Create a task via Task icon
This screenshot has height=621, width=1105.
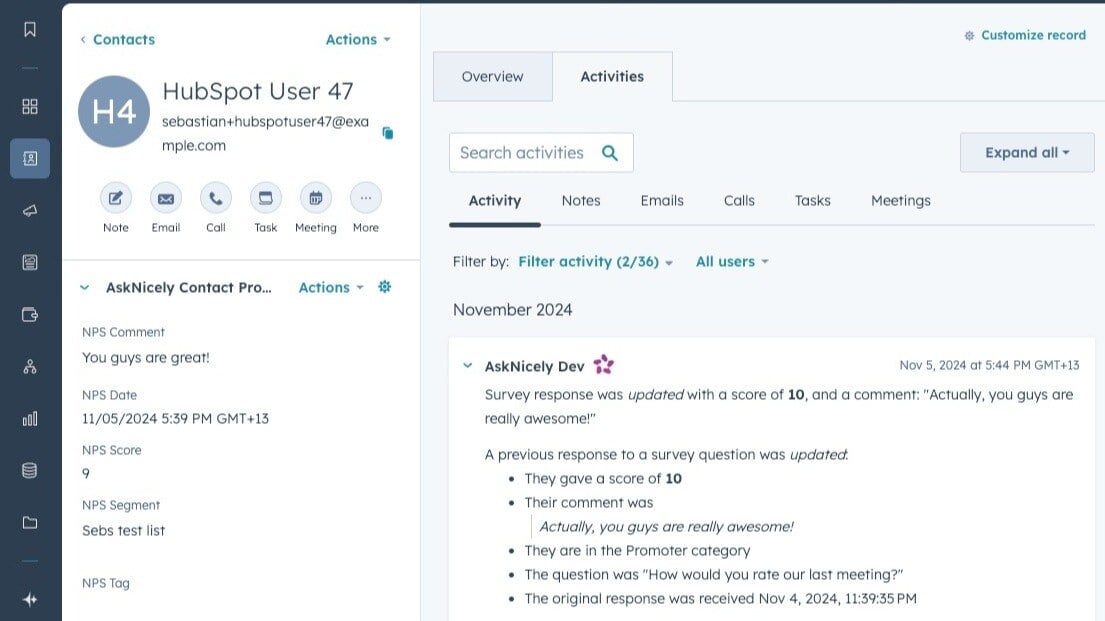click(x=266, y=198)
